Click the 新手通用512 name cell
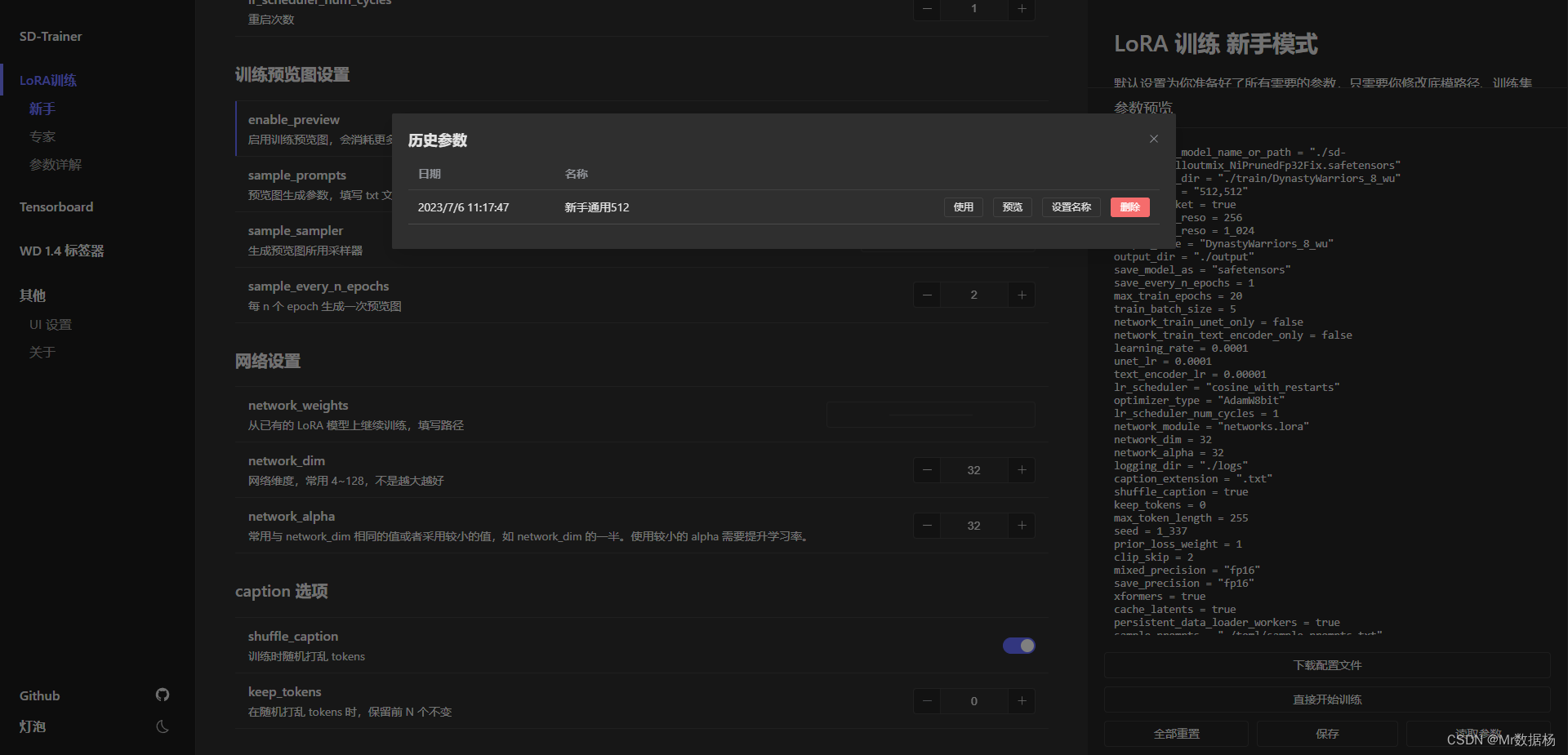 coord(597,207)
